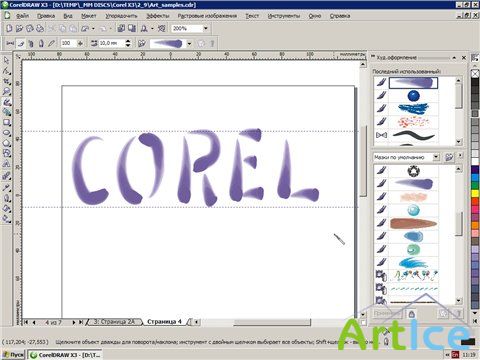
Task: Select the Smart Fill tool
Action: tap(7, 112)
